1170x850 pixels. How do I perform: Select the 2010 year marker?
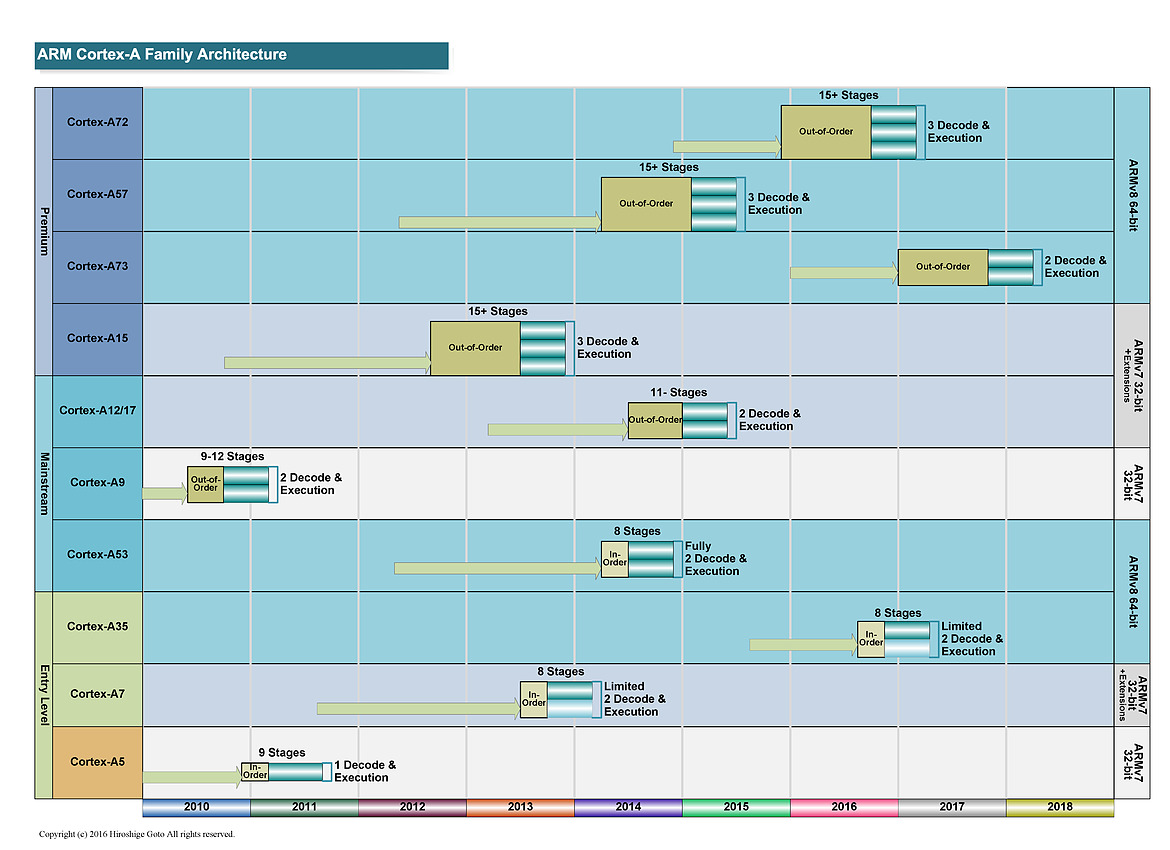(x=196, y=807)
